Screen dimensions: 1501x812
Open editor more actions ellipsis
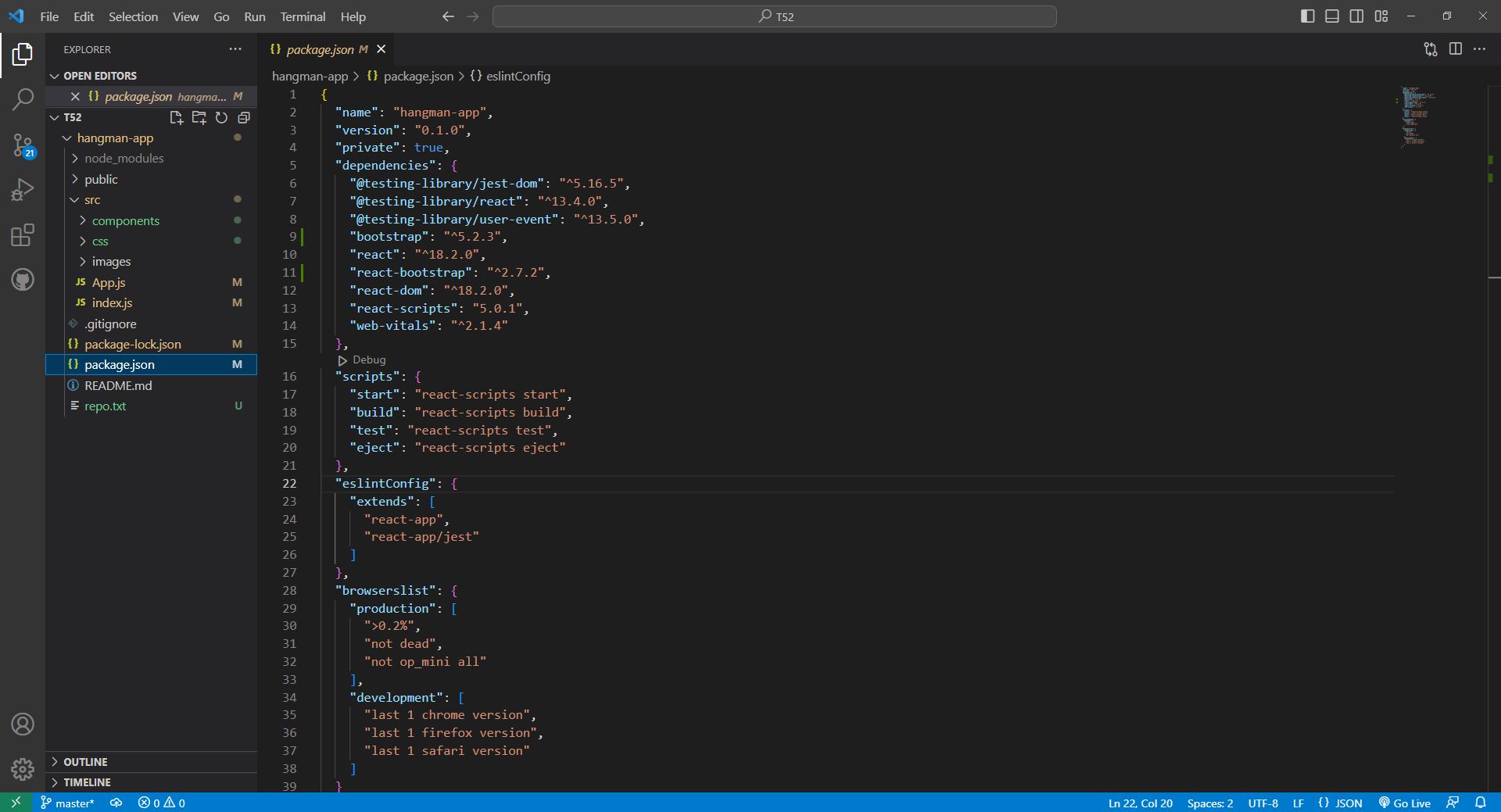point(1480,49)
